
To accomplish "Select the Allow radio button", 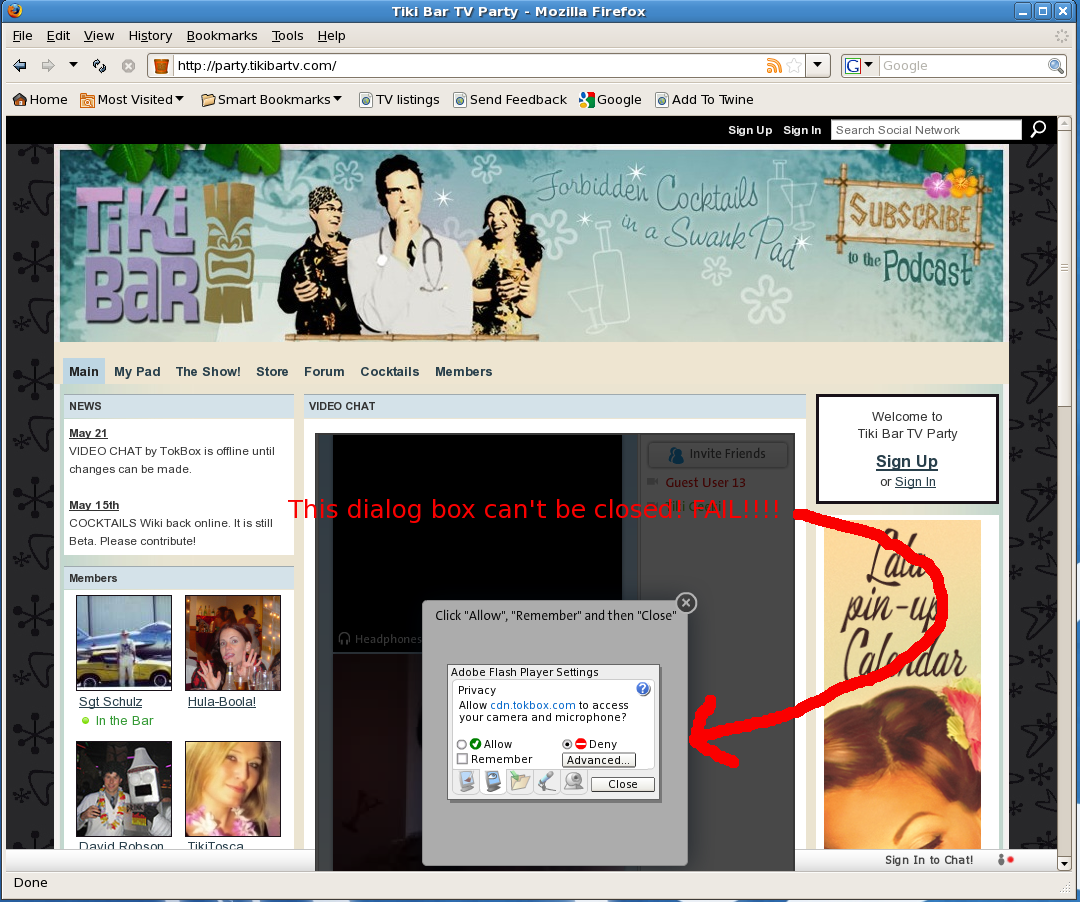I will pos(462,744).
